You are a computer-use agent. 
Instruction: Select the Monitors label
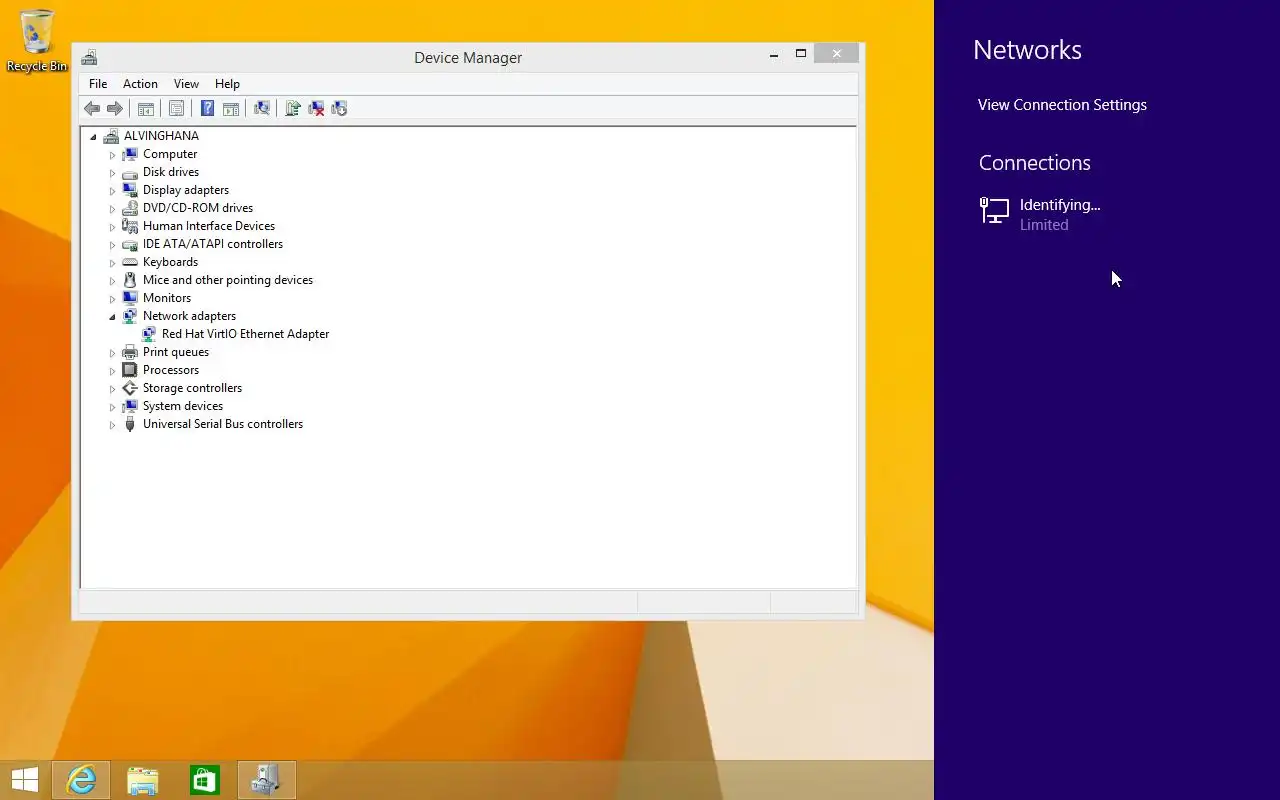click(167, 298)
